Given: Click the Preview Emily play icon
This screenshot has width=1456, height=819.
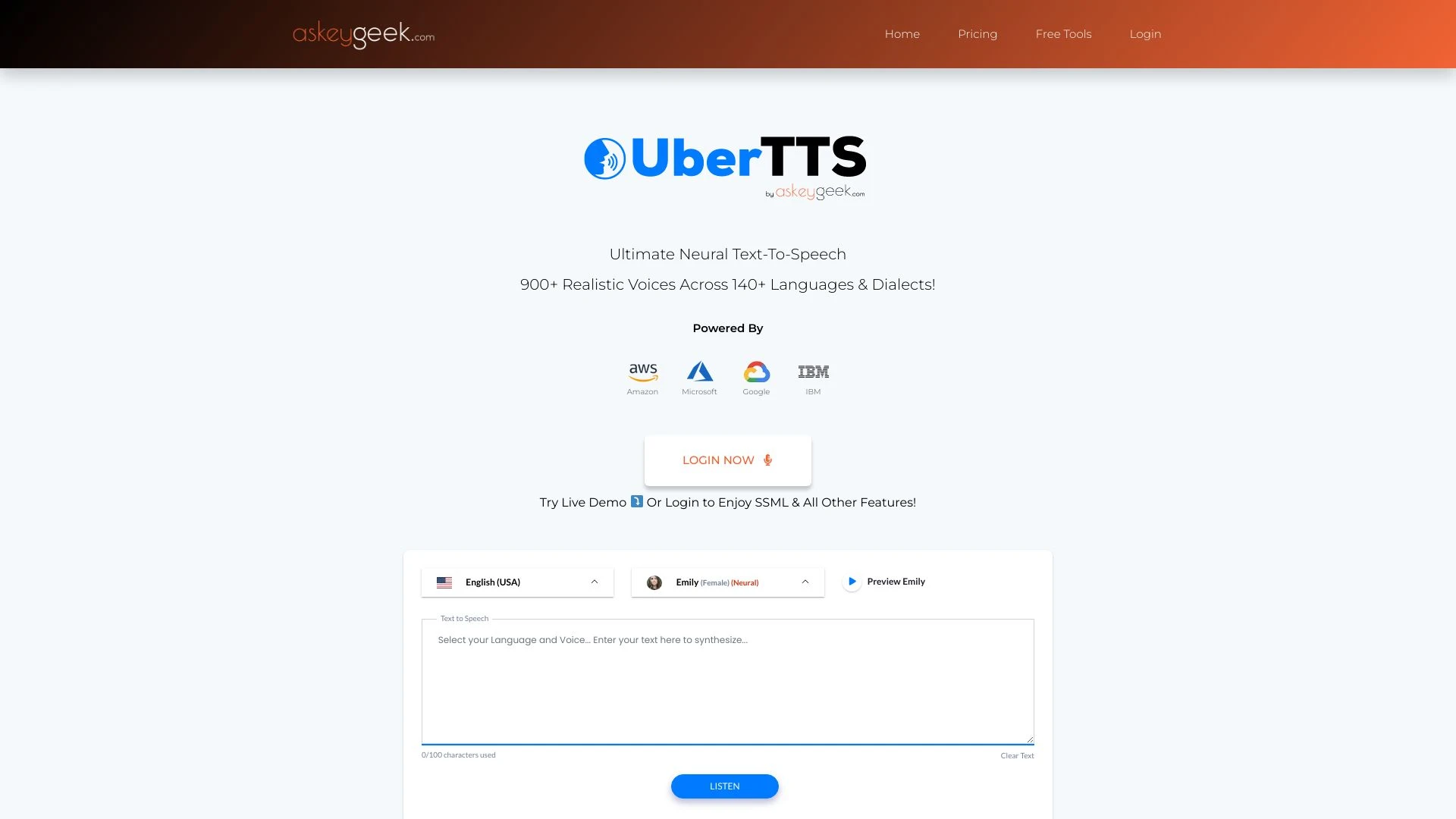Looking at the screenshot, I should point(851,581).
